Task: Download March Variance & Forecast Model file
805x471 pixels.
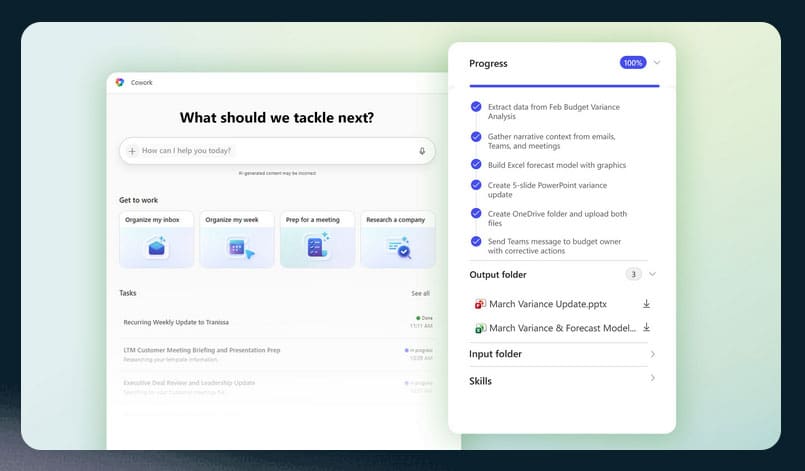Action: (x=646, y=327)
